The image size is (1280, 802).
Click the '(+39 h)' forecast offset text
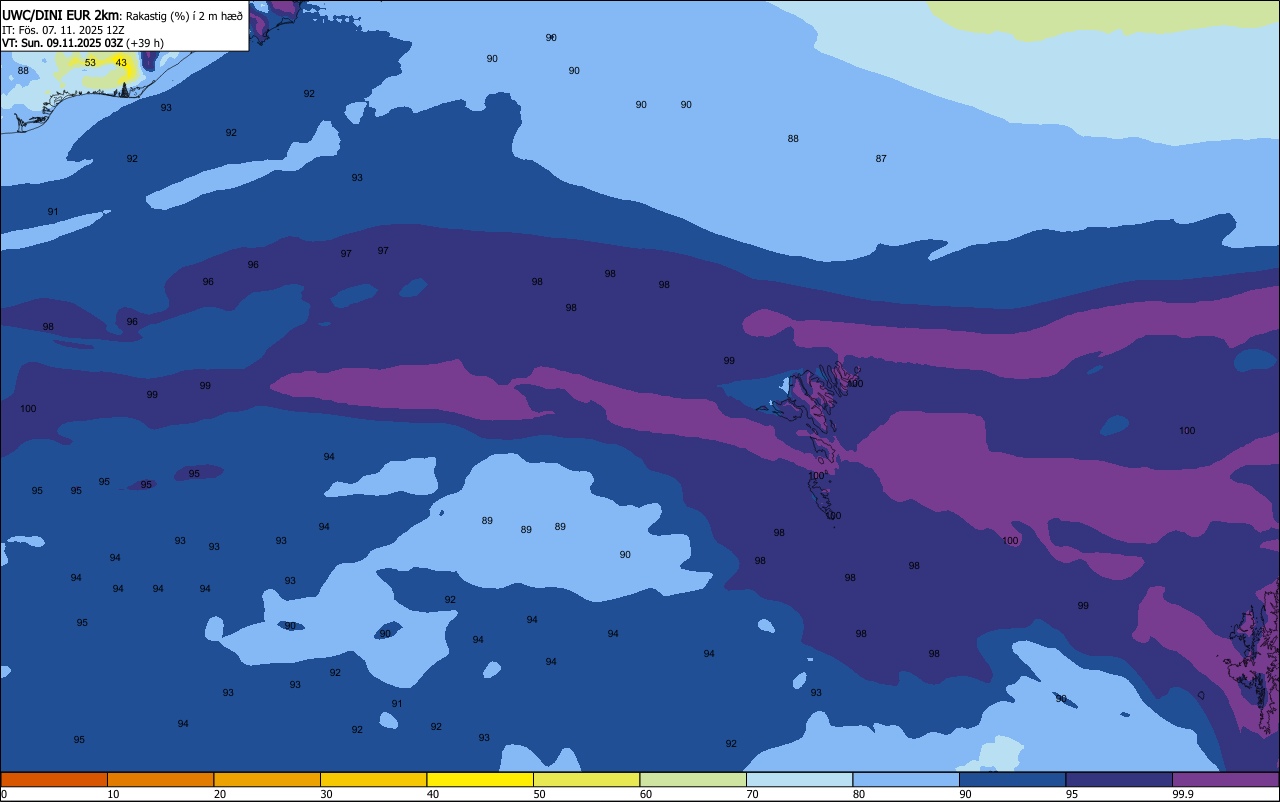[x=145, y=43]
